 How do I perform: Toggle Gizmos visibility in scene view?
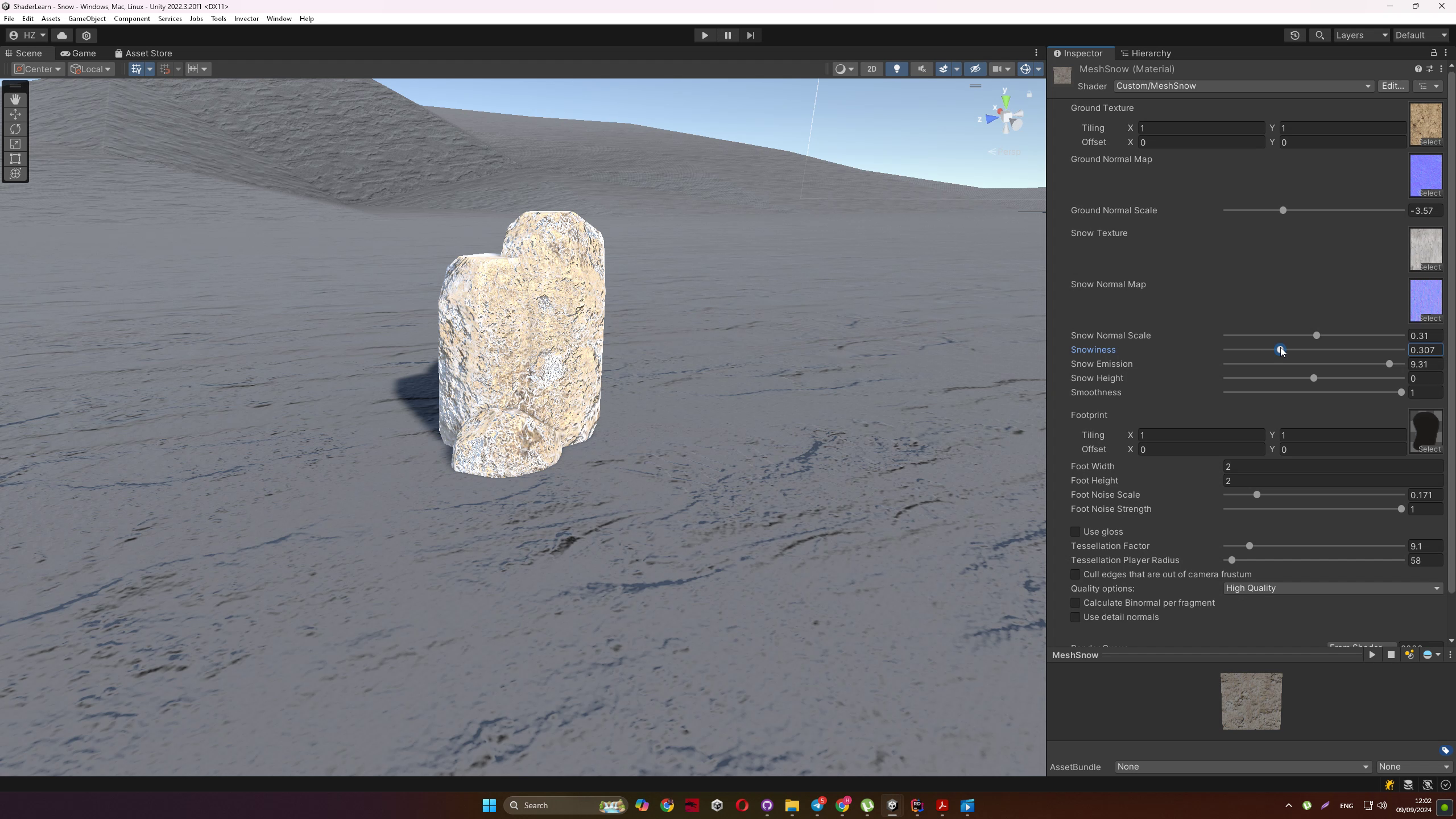point(1025,69)
